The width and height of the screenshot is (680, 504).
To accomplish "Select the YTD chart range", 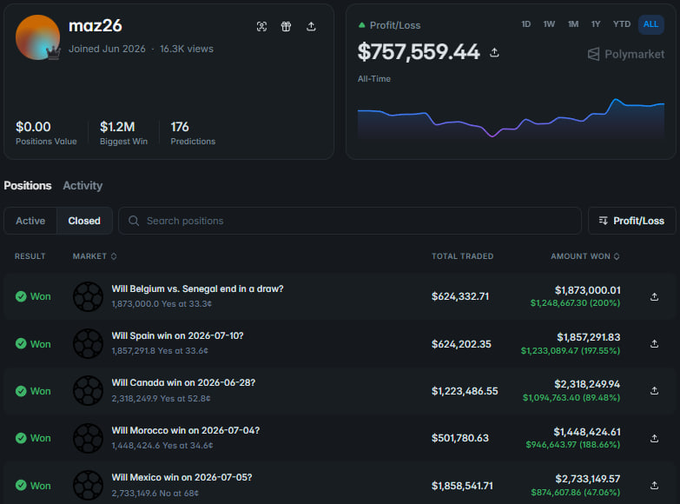I will (x=621, y=24).
